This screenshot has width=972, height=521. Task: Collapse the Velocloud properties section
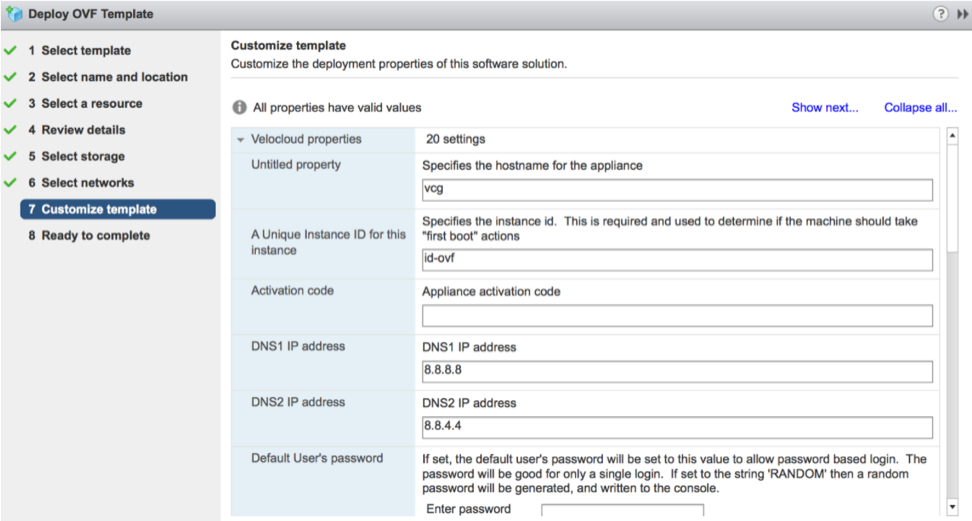241,140
